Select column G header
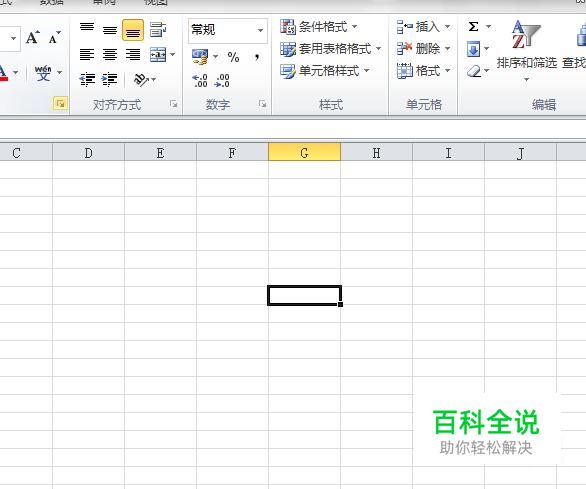 305,152
